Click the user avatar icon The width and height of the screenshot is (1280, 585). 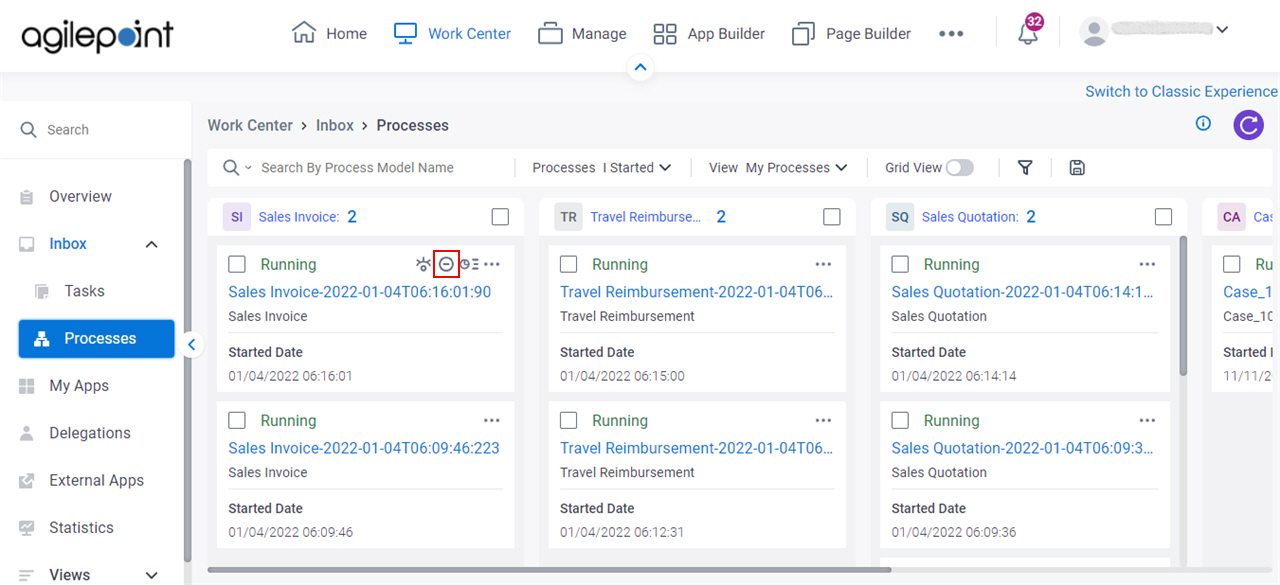1094,32
